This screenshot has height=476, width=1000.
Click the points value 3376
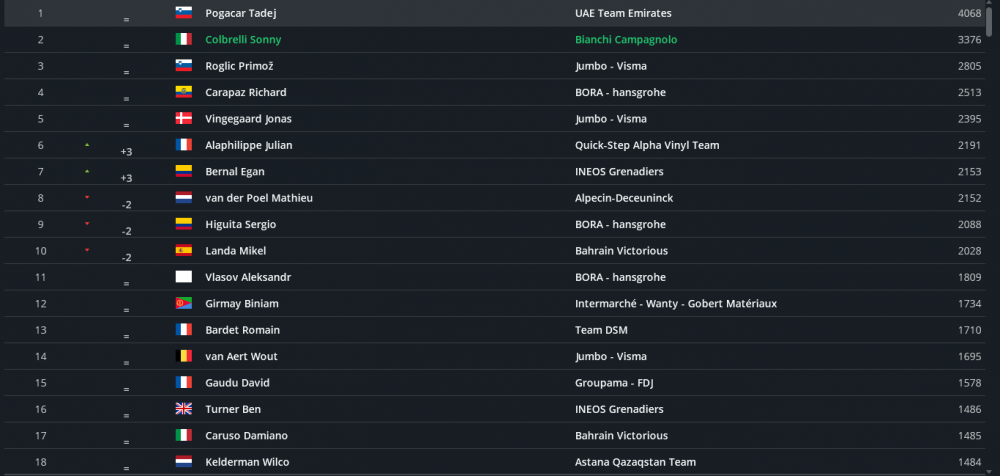coord(969,40)
